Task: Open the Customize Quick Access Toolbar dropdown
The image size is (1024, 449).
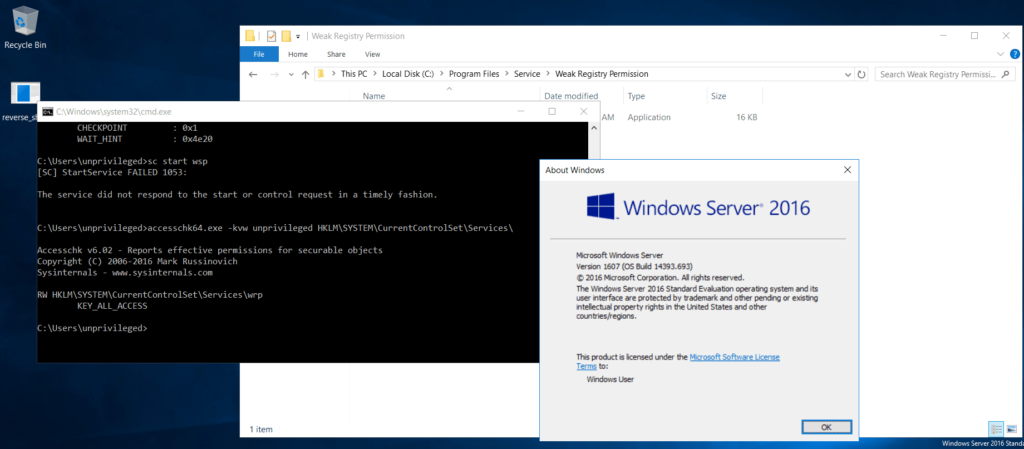Action: tap(298, 37)
